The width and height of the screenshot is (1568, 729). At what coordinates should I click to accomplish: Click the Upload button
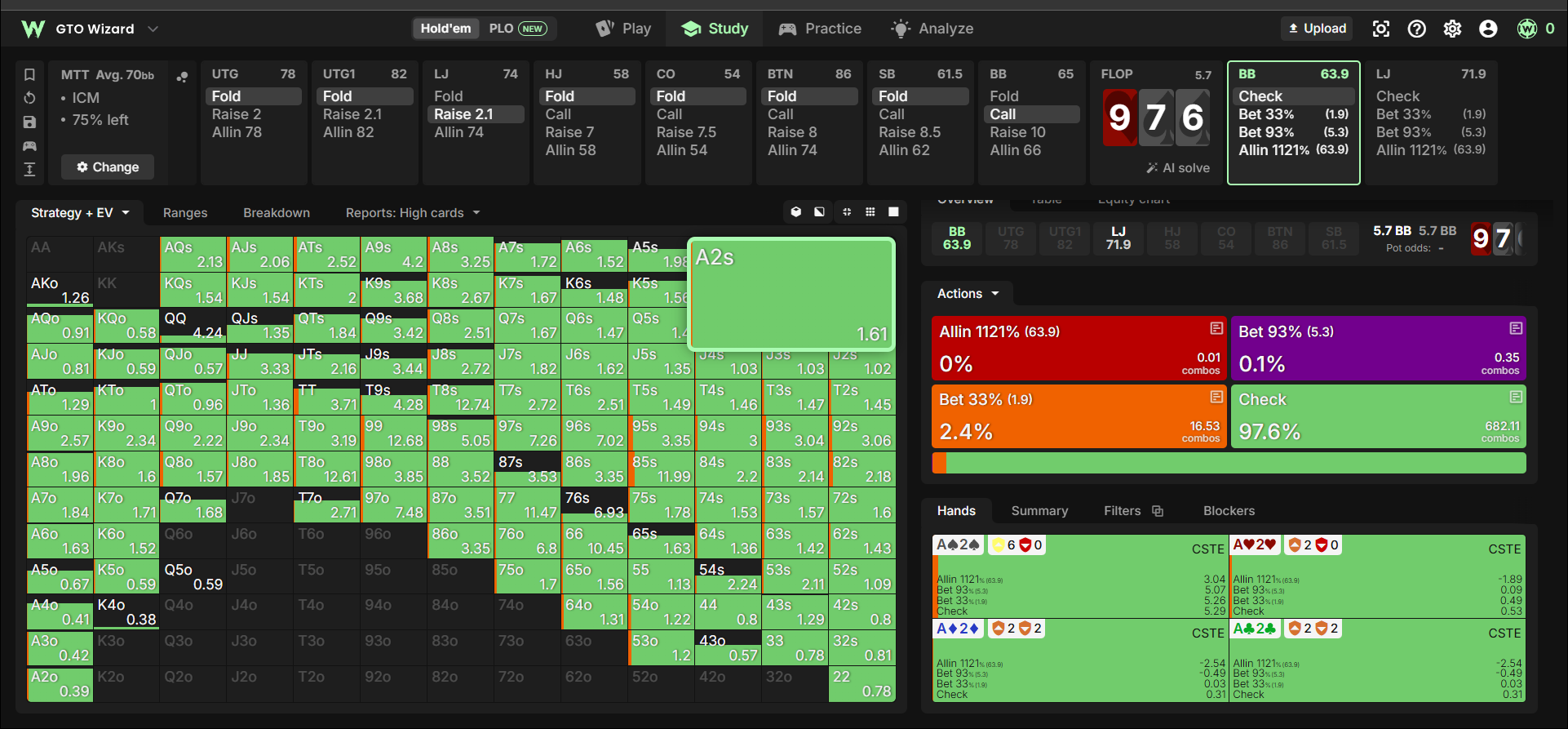[1317, 29]
